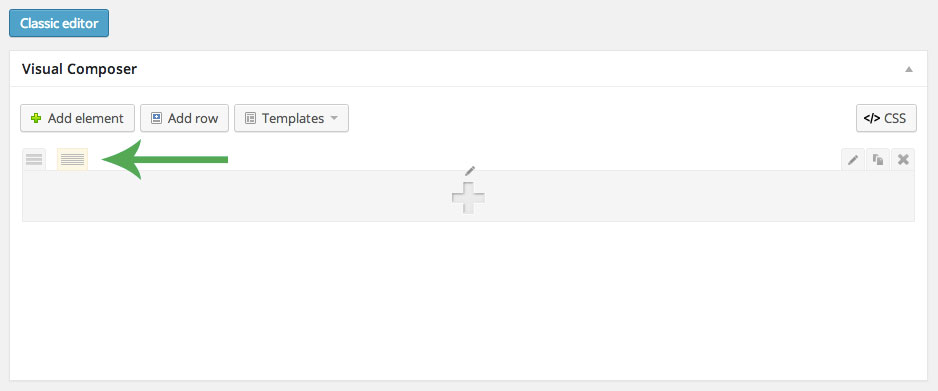Click the code brackets icon on CSS

pos(872,118)
